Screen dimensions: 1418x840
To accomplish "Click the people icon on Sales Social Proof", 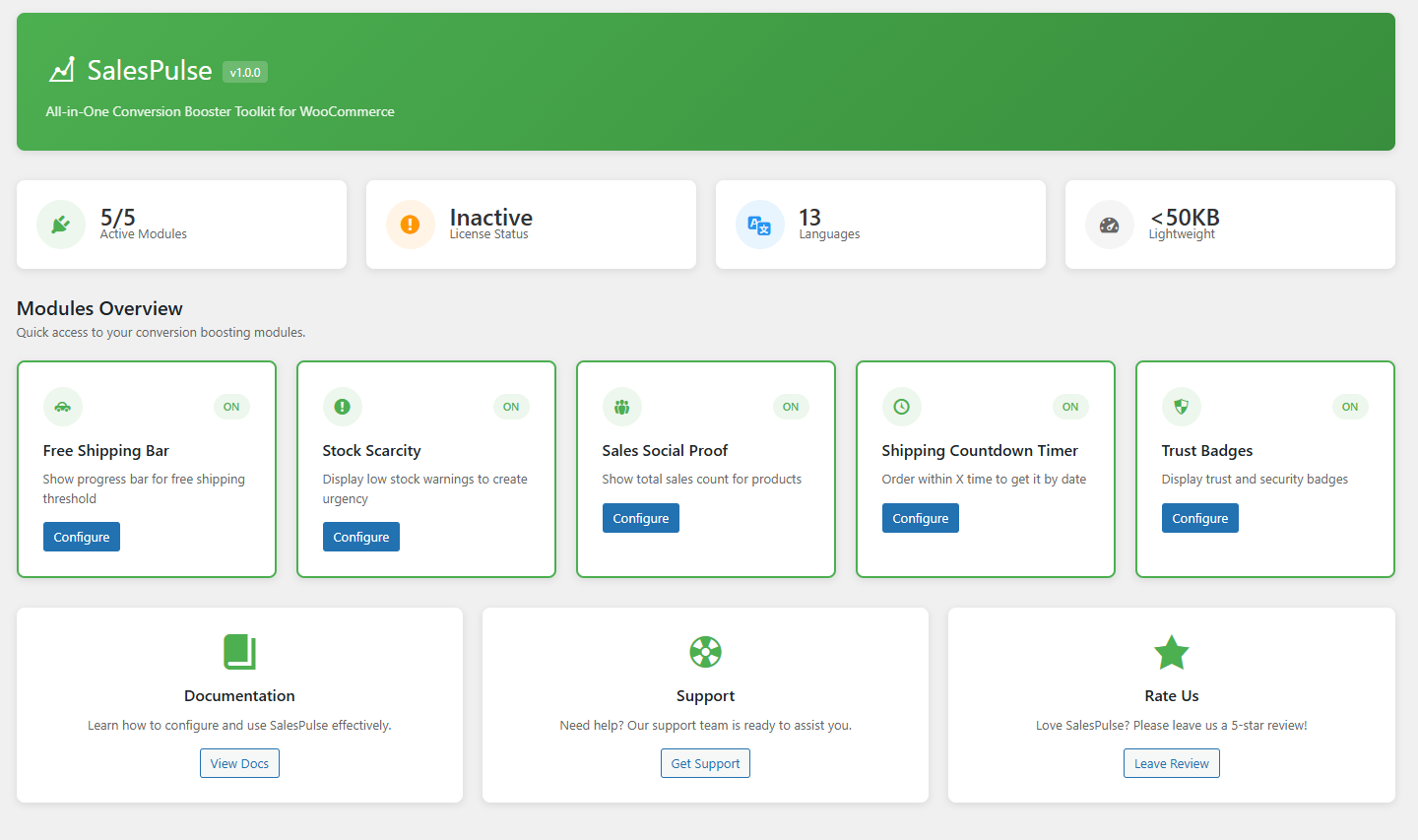I will point(622,407).
